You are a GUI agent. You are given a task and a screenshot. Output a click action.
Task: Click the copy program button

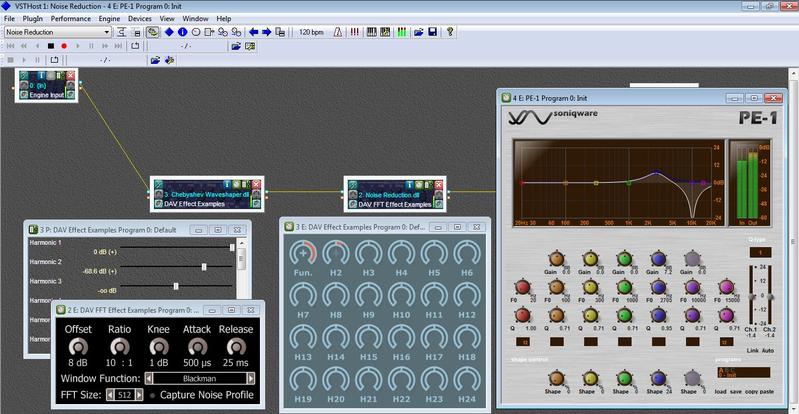point(752,392)
